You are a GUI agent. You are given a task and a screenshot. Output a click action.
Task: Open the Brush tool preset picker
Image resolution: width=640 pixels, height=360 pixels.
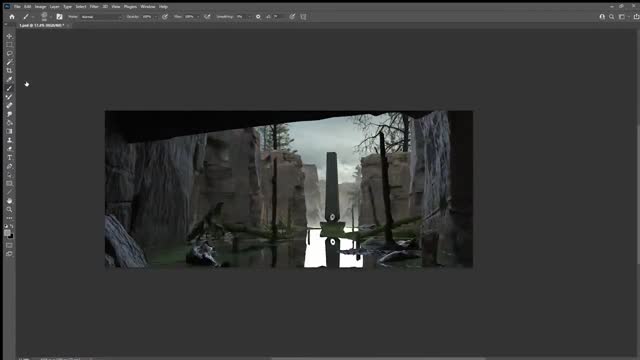(27, 17)
